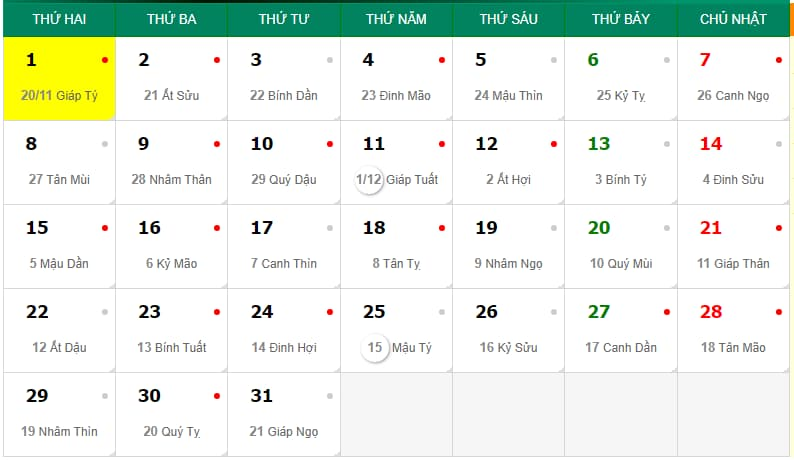Click text '23 Đinh Mão'

(396, 96)
